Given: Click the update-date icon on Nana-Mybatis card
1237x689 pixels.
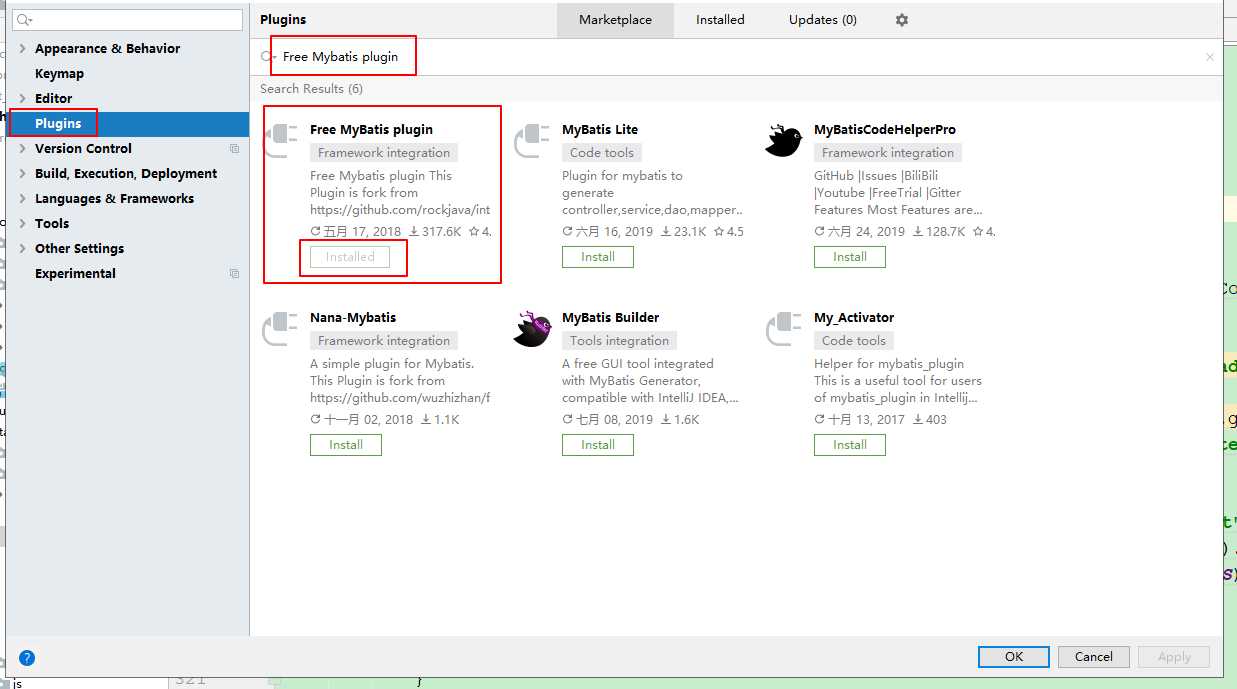Looking at the screenshot, I should 316,420.
